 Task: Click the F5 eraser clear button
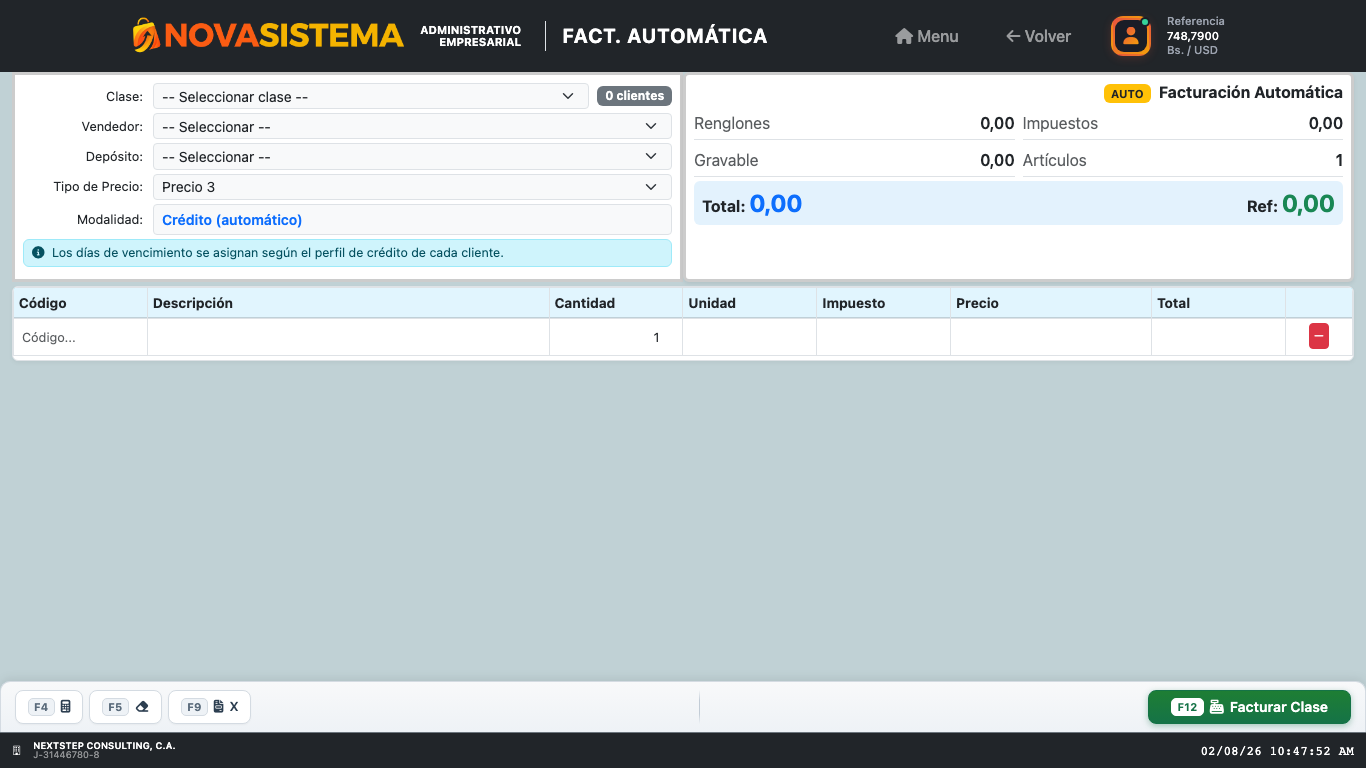(125, 707)
